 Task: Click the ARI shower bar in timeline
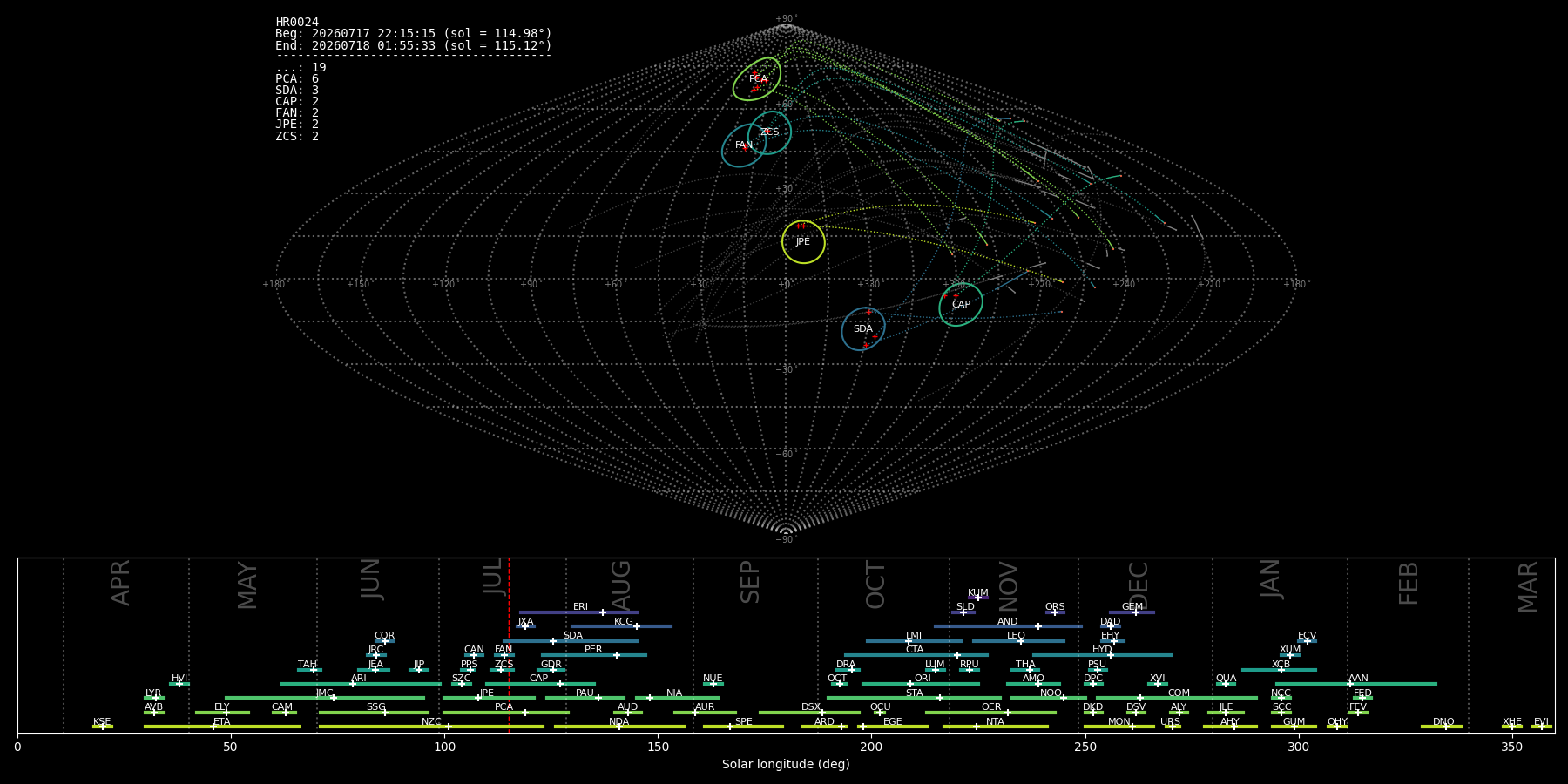point(361,684)
